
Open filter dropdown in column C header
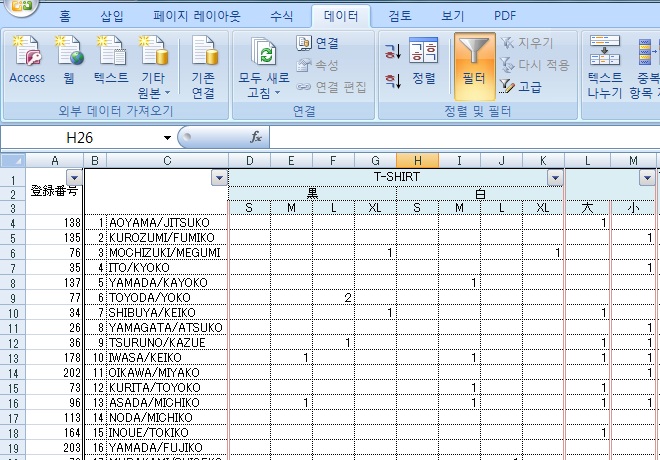tap(219, 177)
